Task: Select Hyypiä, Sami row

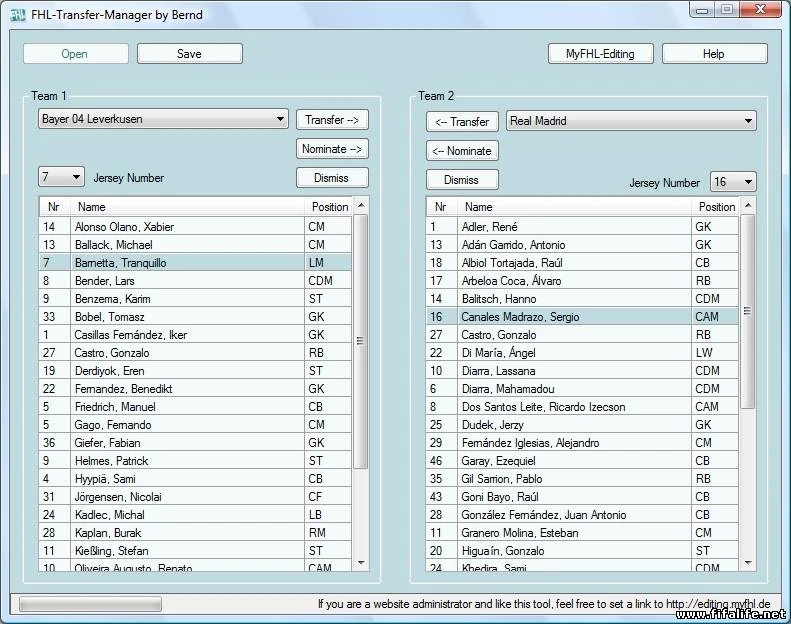Action: pos(195,479)
